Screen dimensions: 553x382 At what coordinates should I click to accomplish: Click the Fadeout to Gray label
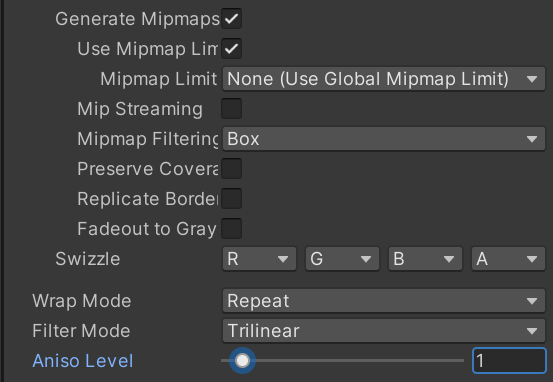[x=147, y=229]
